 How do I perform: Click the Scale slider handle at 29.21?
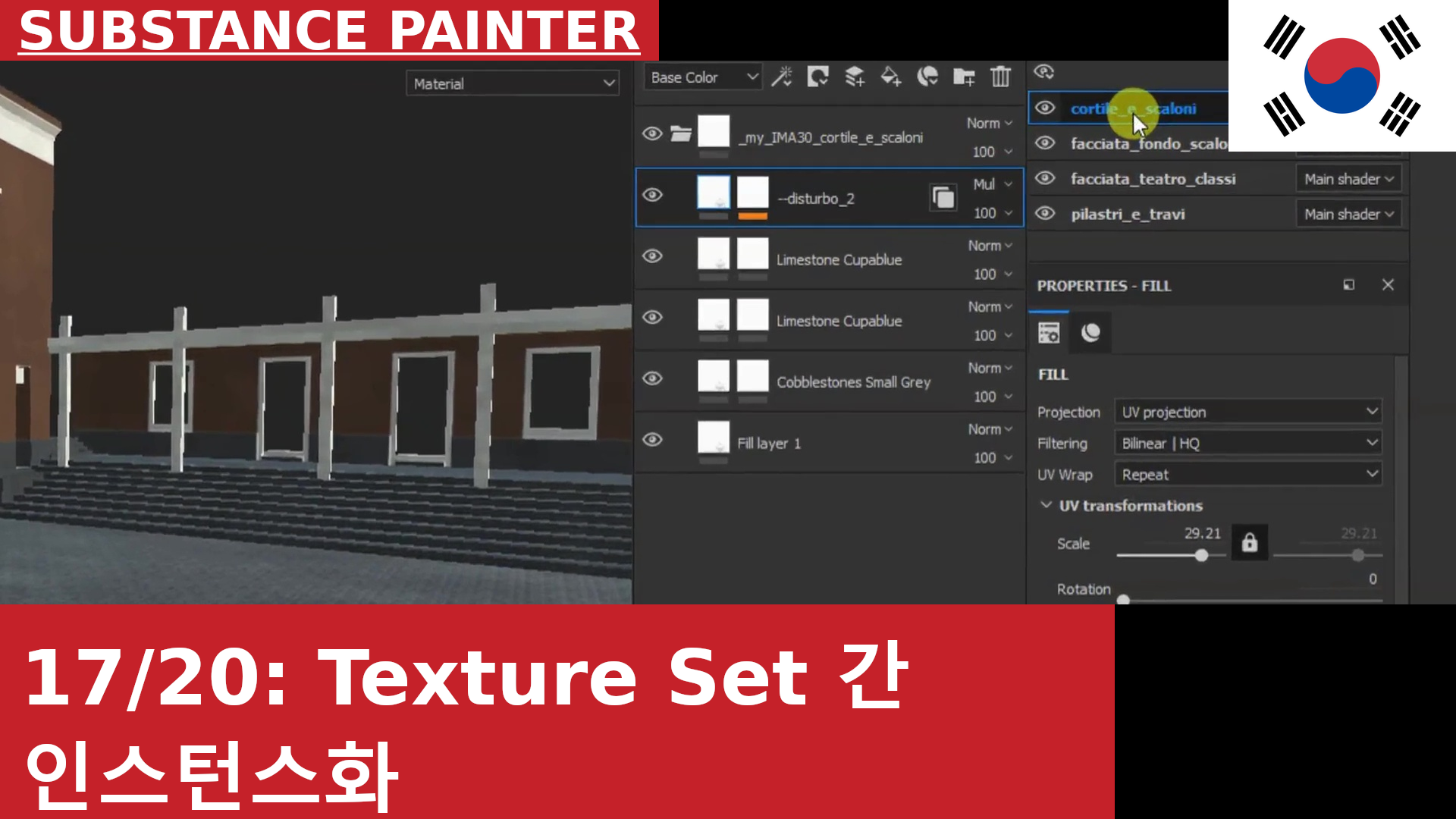click(x=1201, y=556)
